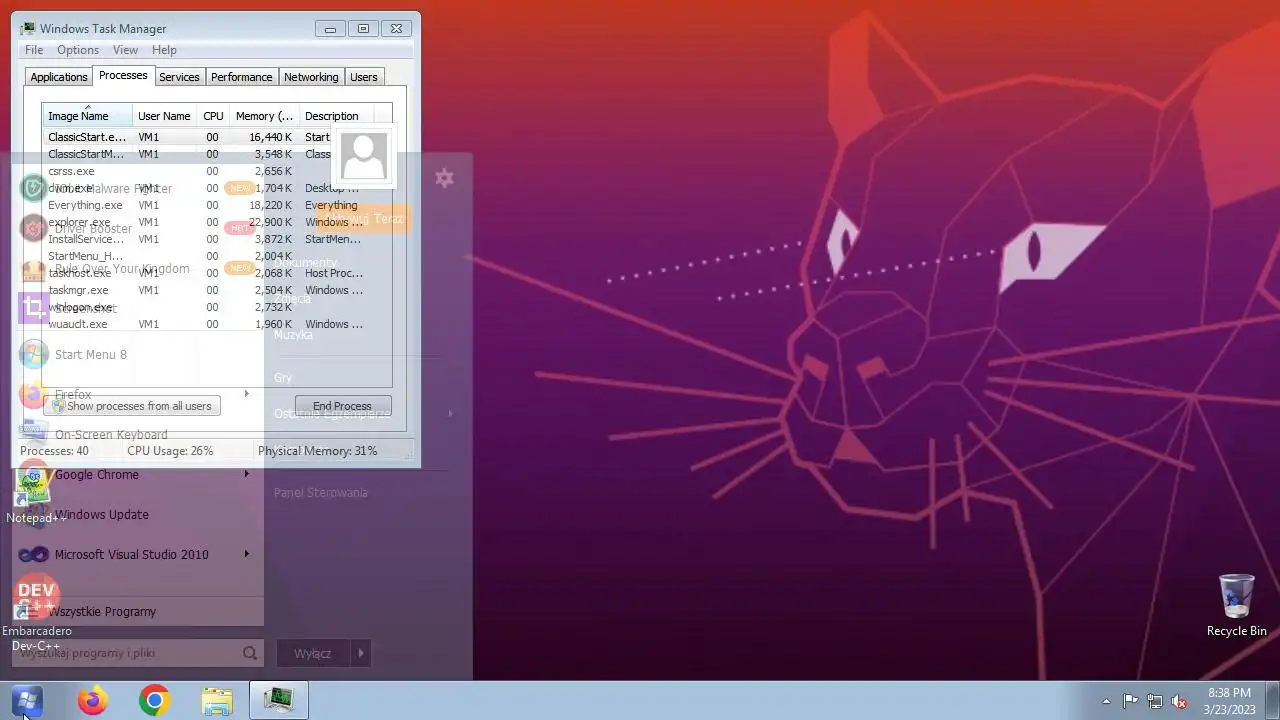This screenshot has width=1280, height=720.
Task: Click the orange Aktywuj Teraz button
Action: (364, 219)
